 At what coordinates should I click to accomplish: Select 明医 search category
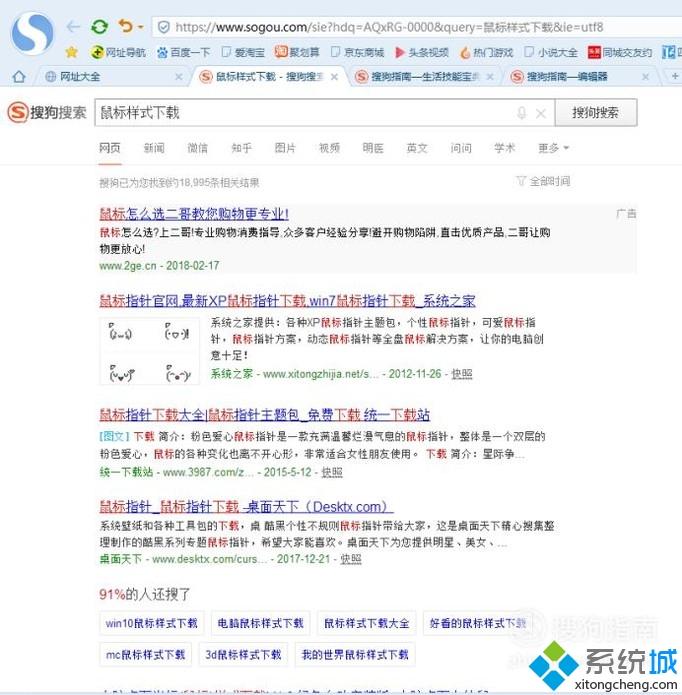tap(373, 148)
